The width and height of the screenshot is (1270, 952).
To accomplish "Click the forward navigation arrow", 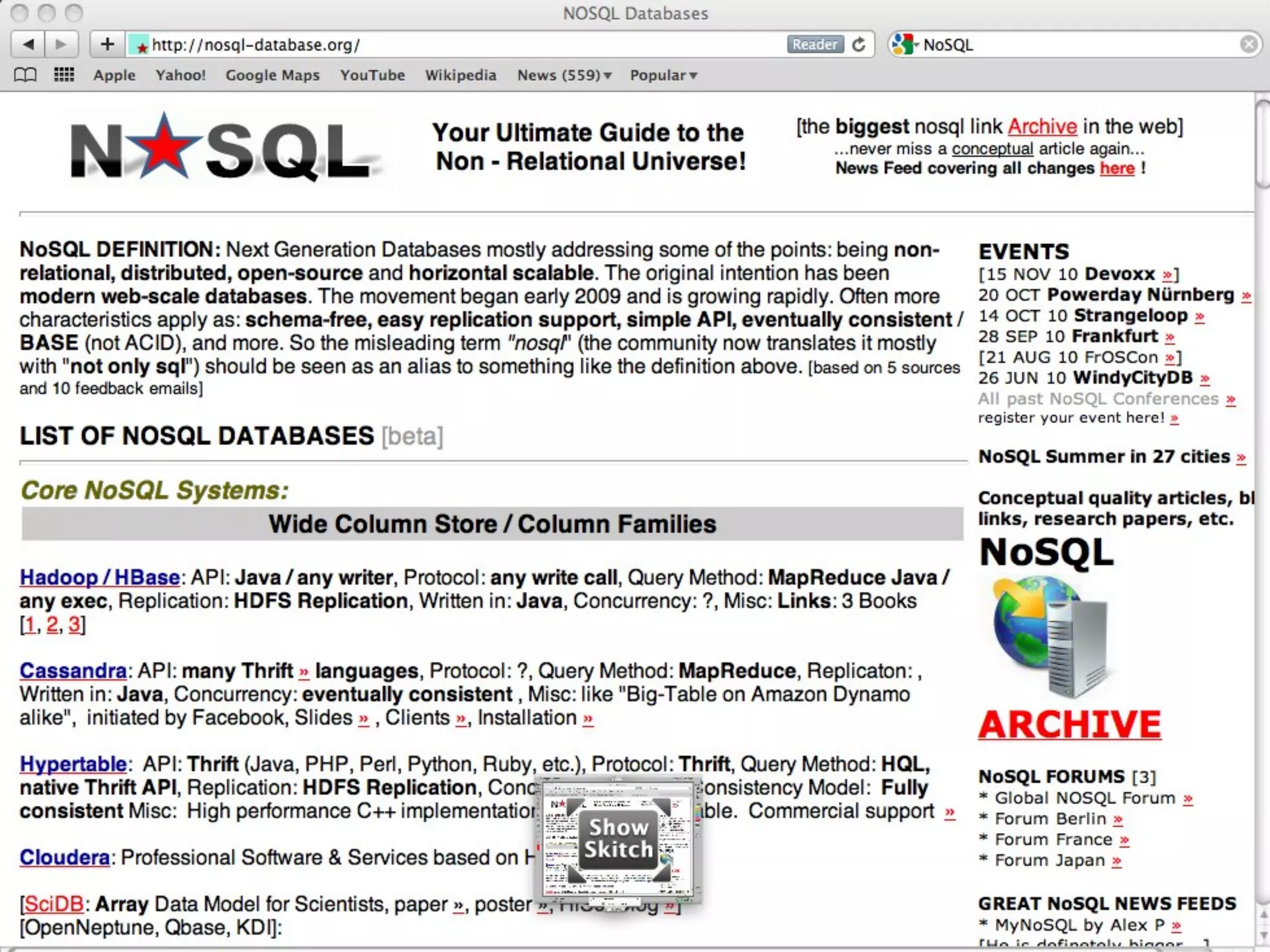I will tap(61, 45).
